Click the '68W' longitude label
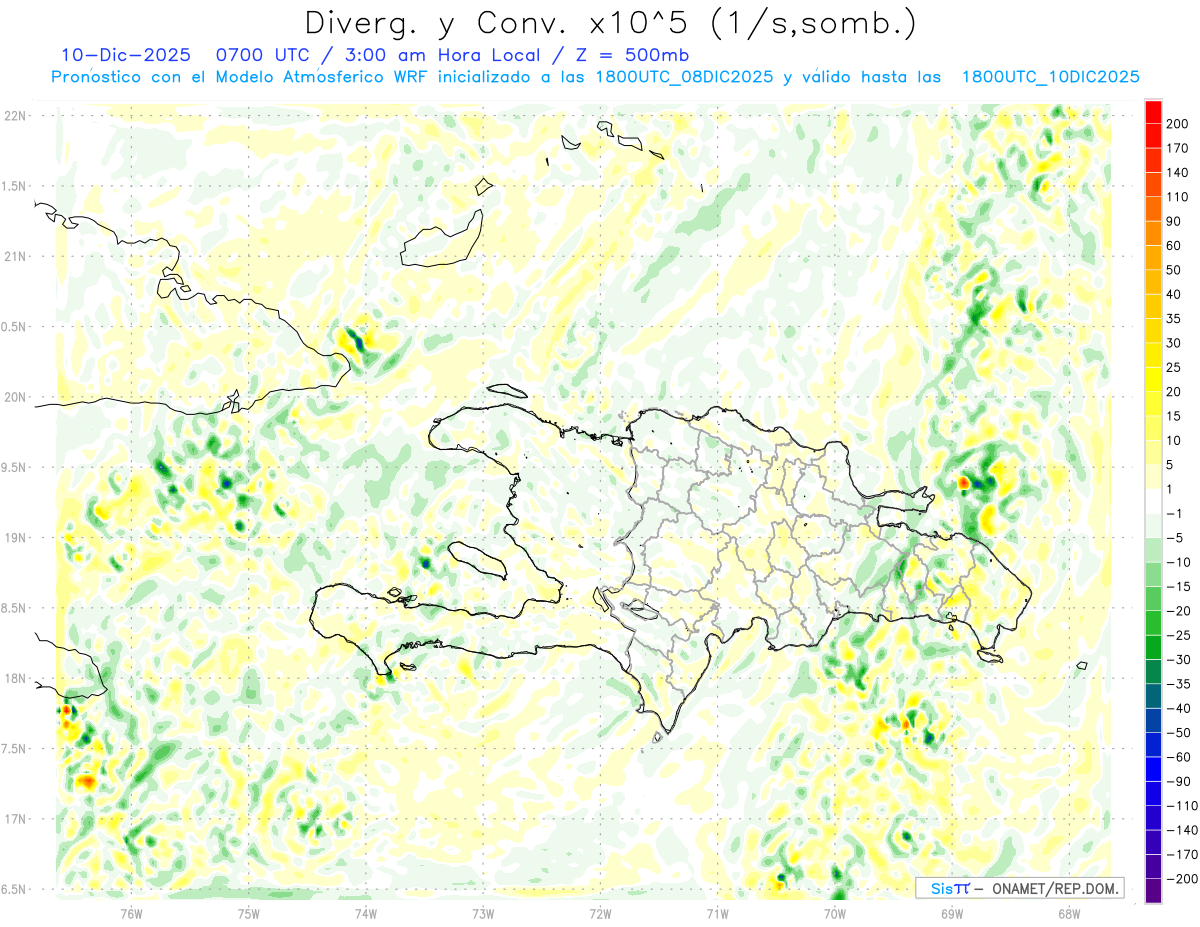Screen dimensions: 1200x927 point(1068,914)
